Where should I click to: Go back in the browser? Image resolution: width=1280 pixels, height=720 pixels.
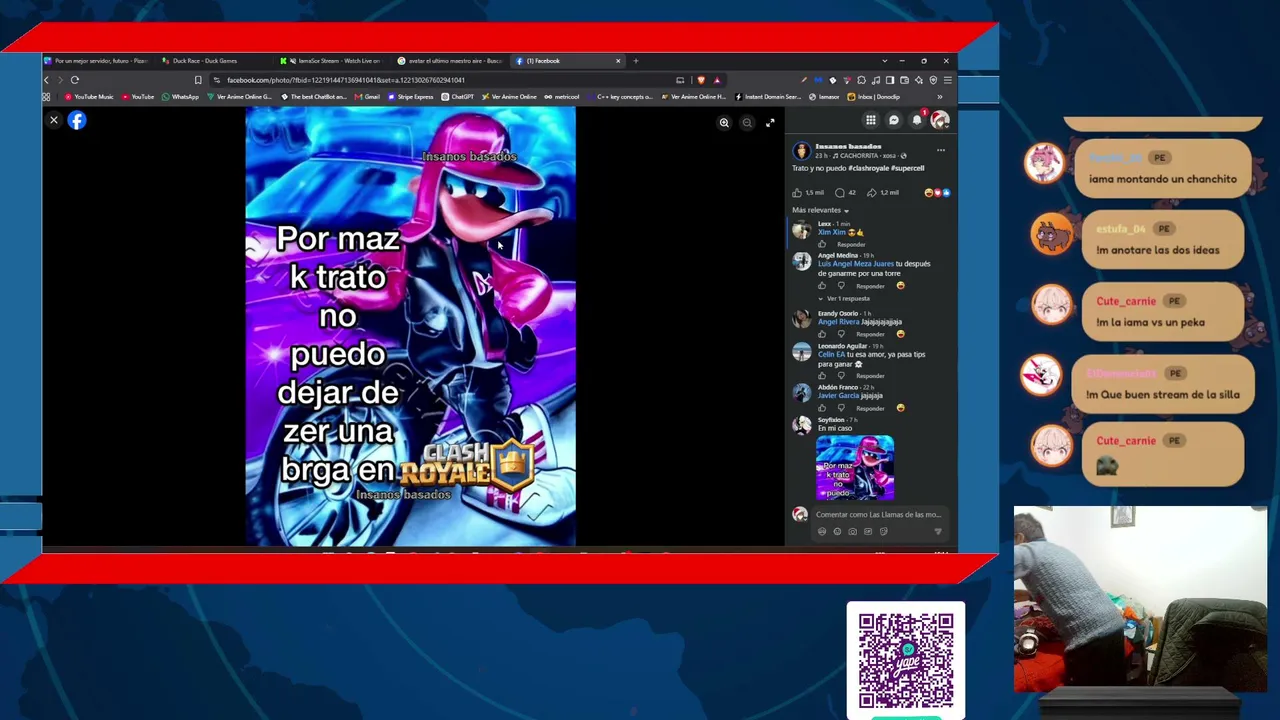point(46,80)
